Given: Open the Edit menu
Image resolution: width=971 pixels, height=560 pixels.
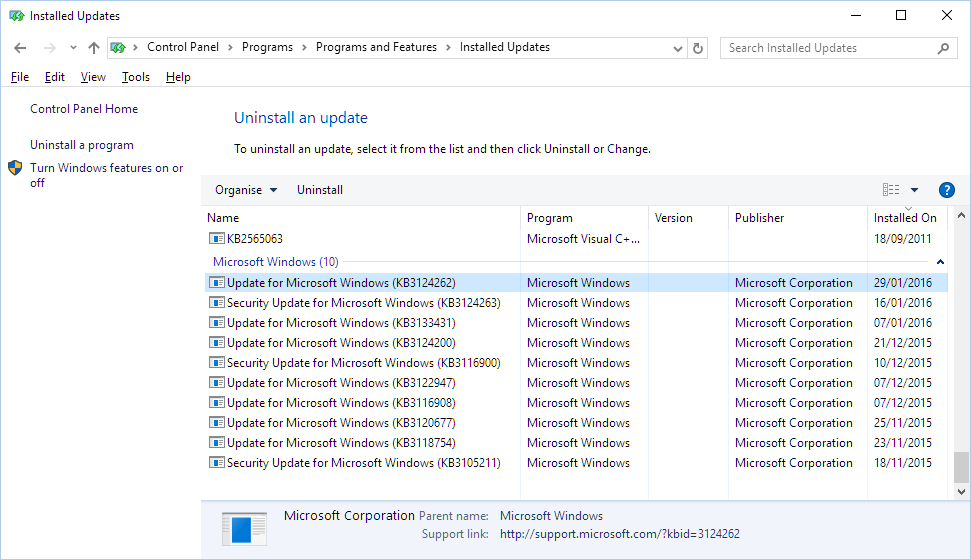Looking at the screenshot, I should pyautogui.click(x=54, y=77).
